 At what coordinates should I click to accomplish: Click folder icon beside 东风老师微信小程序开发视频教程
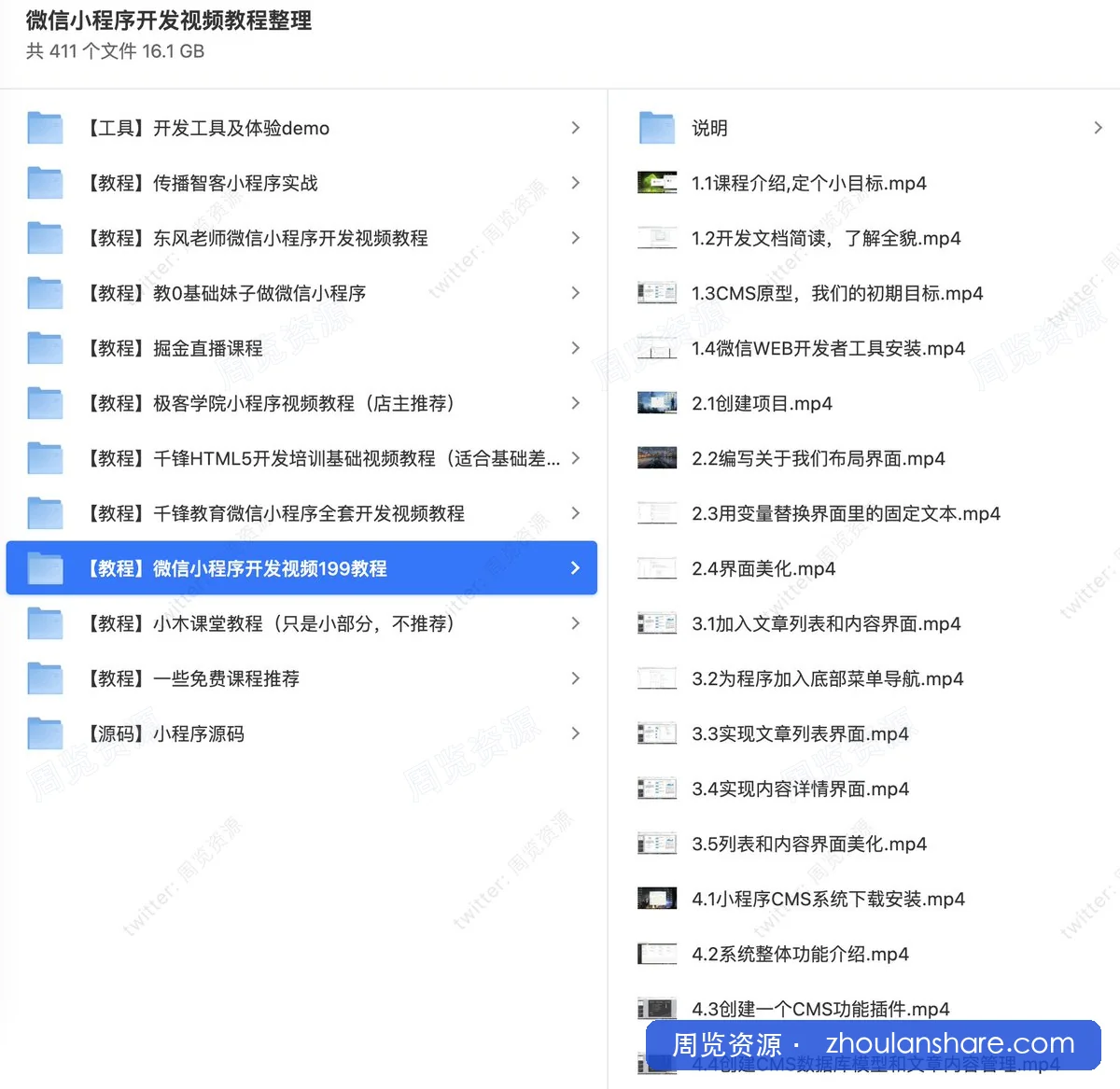[x=45, y=238]
